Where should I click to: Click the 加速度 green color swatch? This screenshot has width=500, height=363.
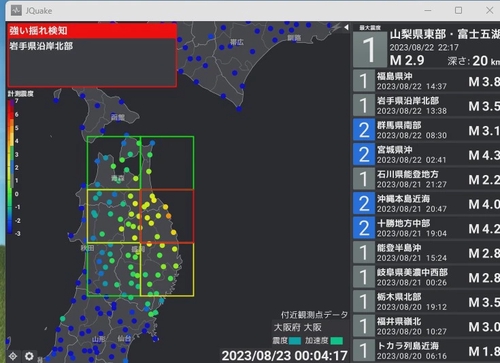336,341
